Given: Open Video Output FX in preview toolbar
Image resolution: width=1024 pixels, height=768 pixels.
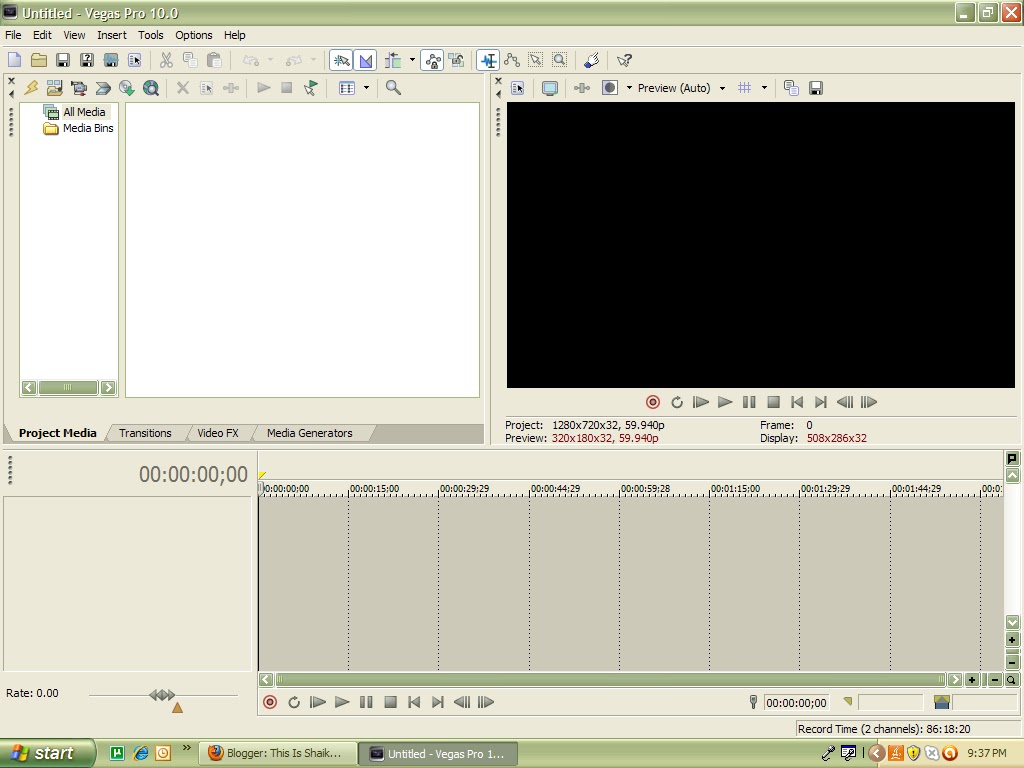Looking at the screenshot, I should (582, 88).
